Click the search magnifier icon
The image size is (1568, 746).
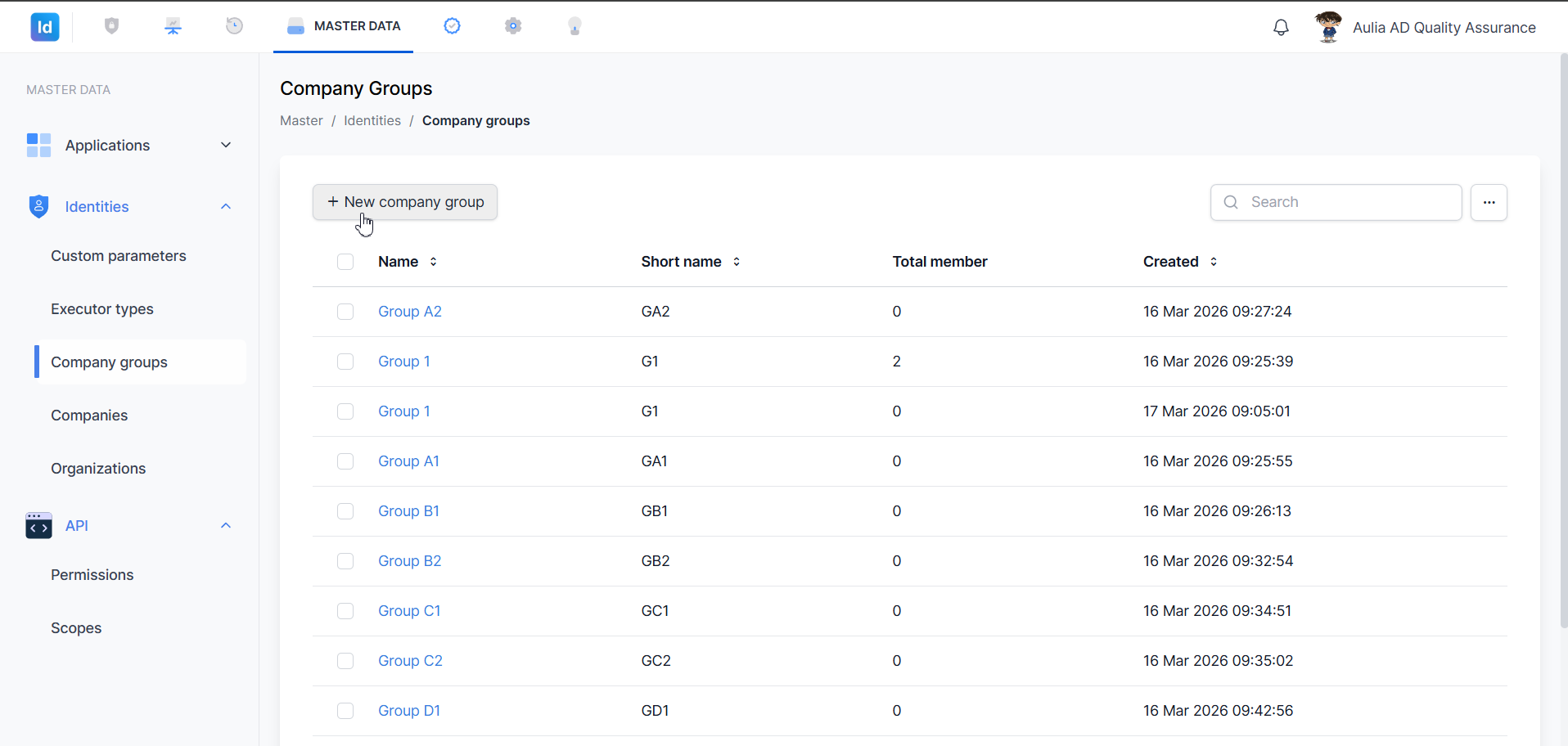click(1231, 202)
